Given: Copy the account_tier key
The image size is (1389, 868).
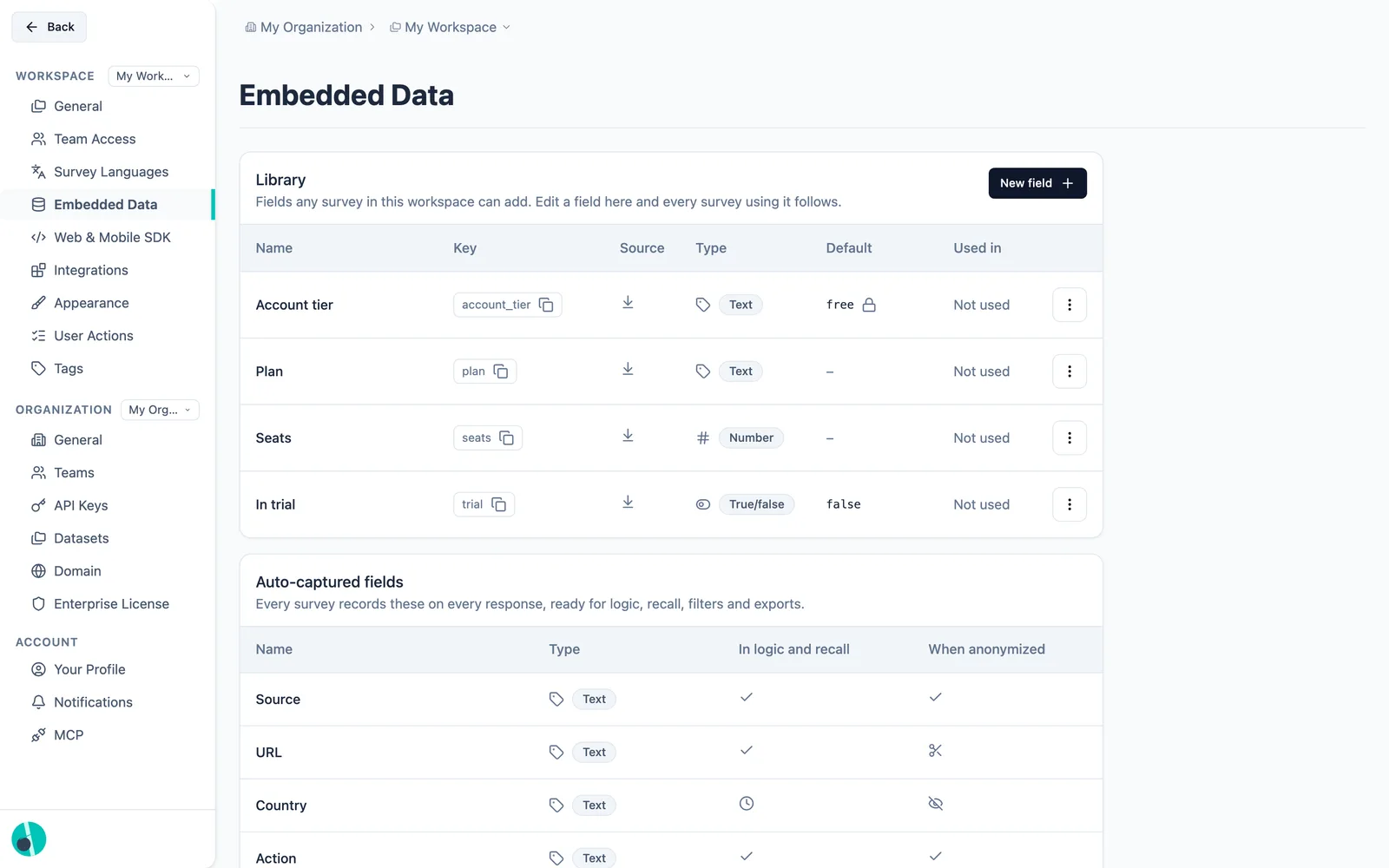Looking at the screenshot, I should coord(546,305).
